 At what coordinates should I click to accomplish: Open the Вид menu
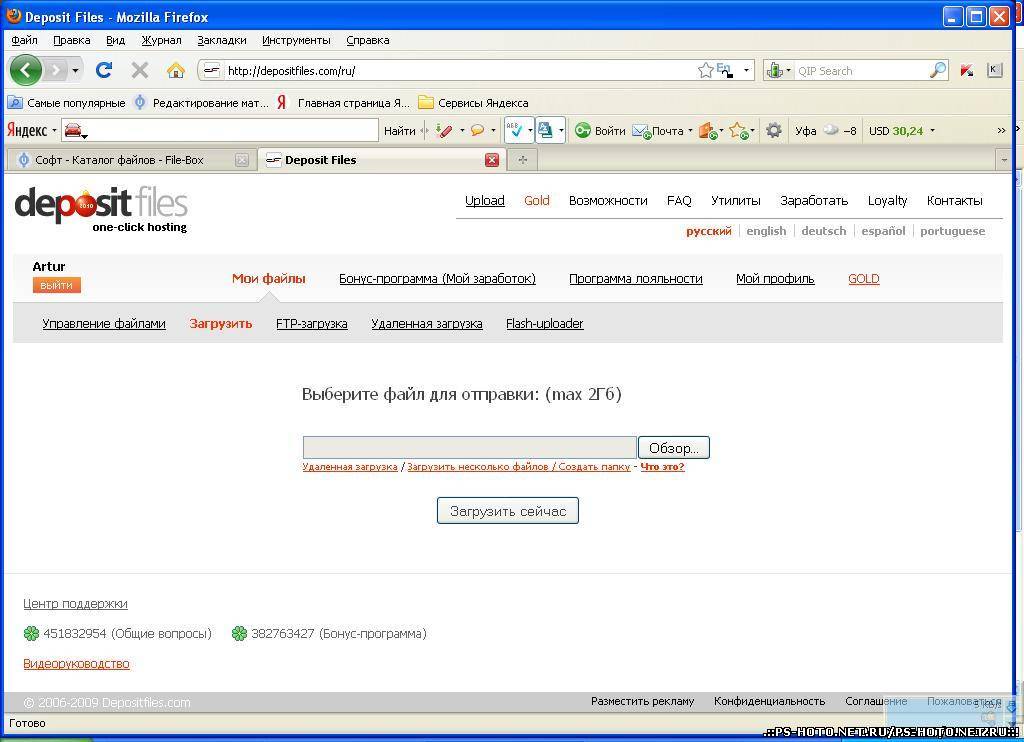tap(116, 40)
